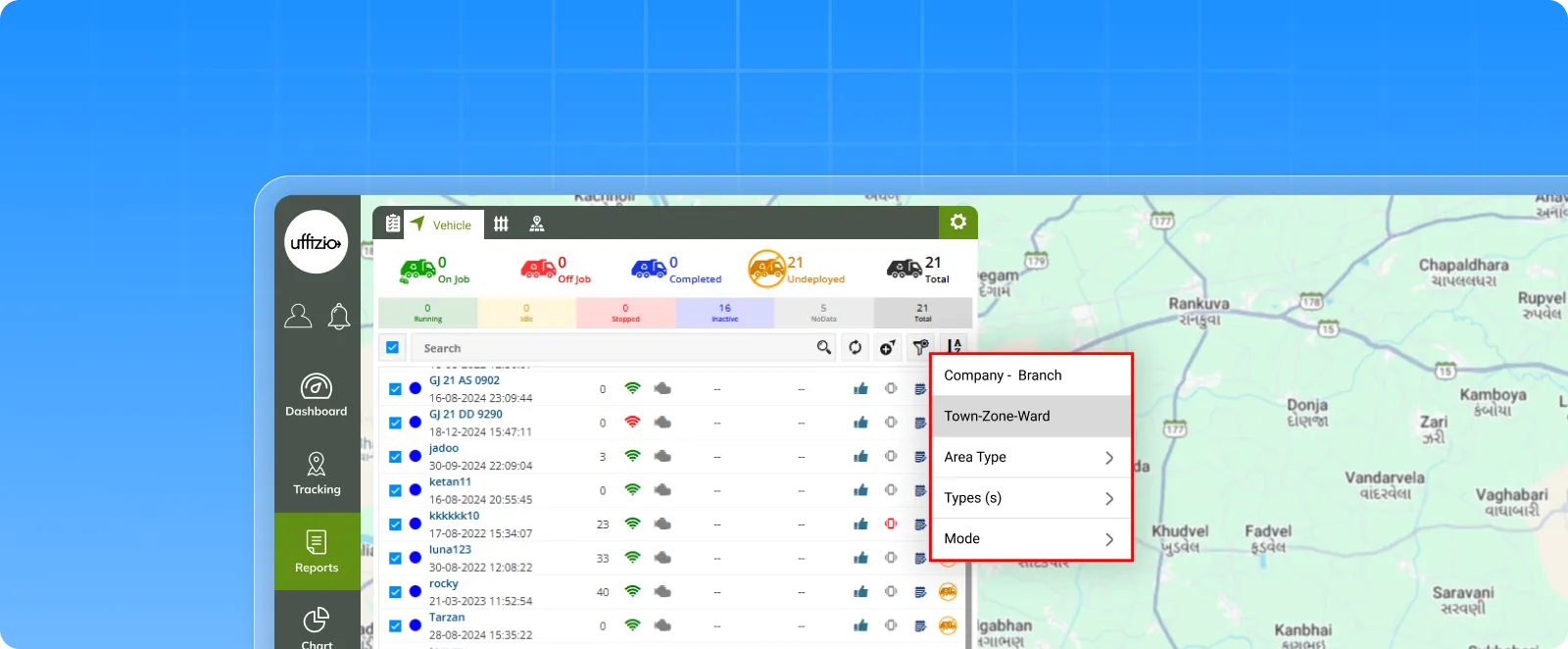Open the user profile icon in the sidebar

pyautogui.click(x=298, y=317)
